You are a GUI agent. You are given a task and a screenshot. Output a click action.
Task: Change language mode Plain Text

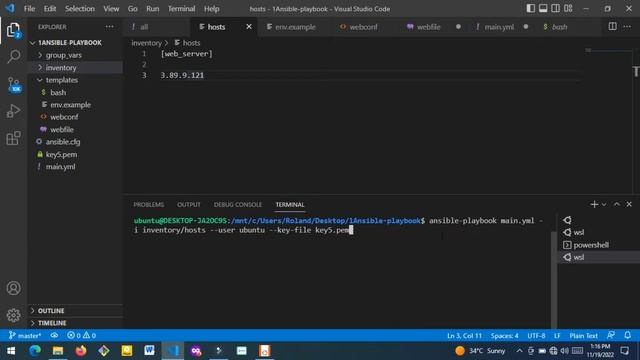tap(583, 336)
